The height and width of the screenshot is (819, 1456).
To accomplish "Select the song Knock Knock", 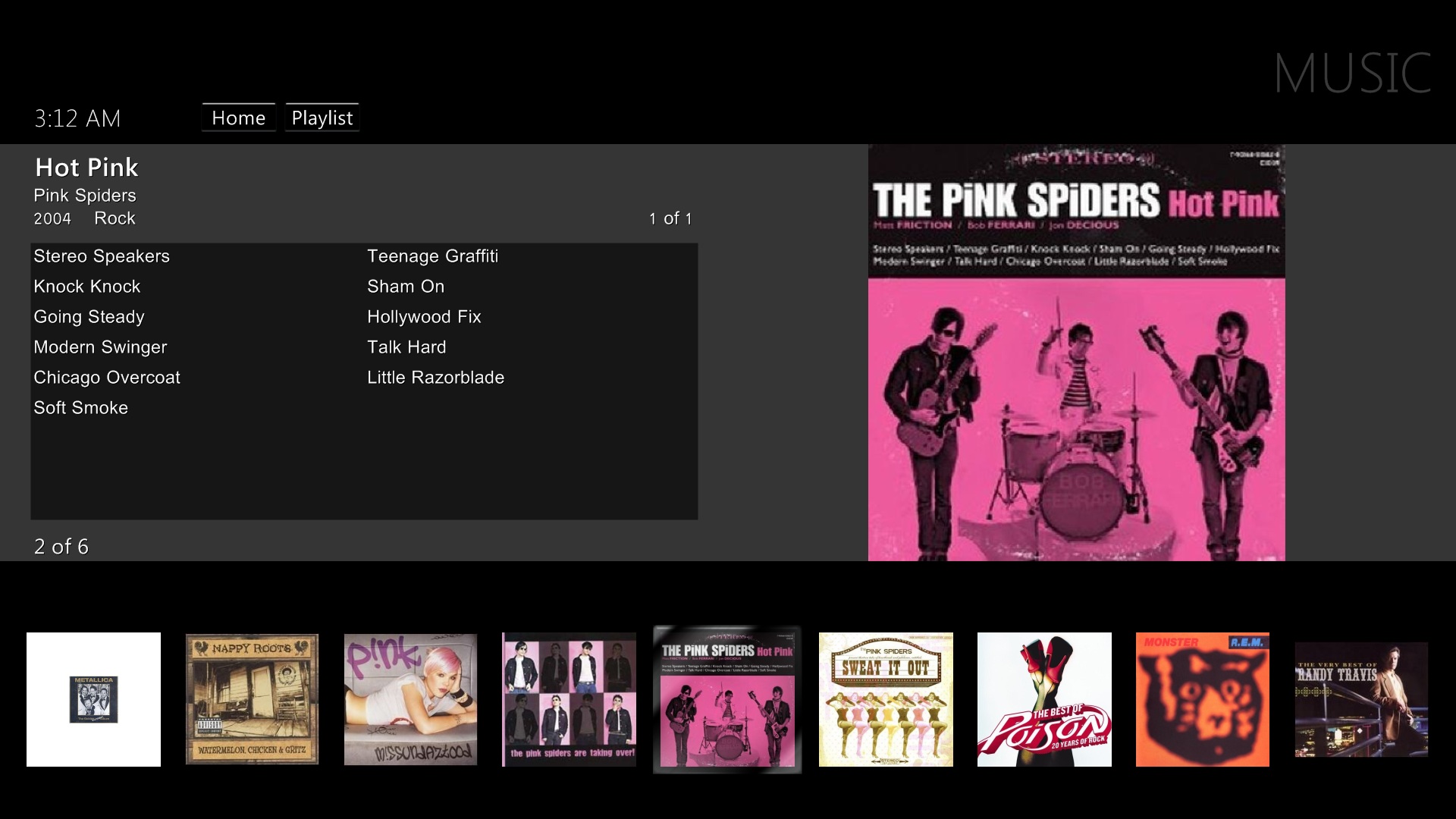I will [x=87, y=287].
